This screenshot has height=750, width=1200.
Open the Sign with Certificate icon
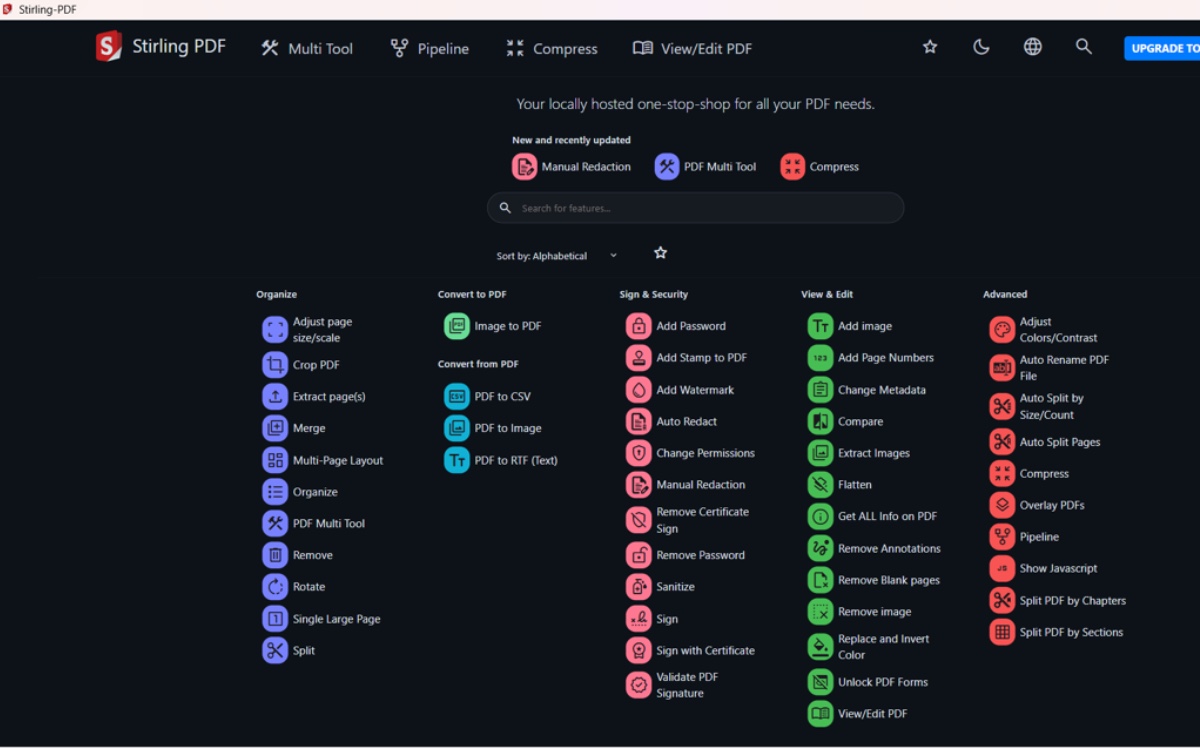[639, 650]
